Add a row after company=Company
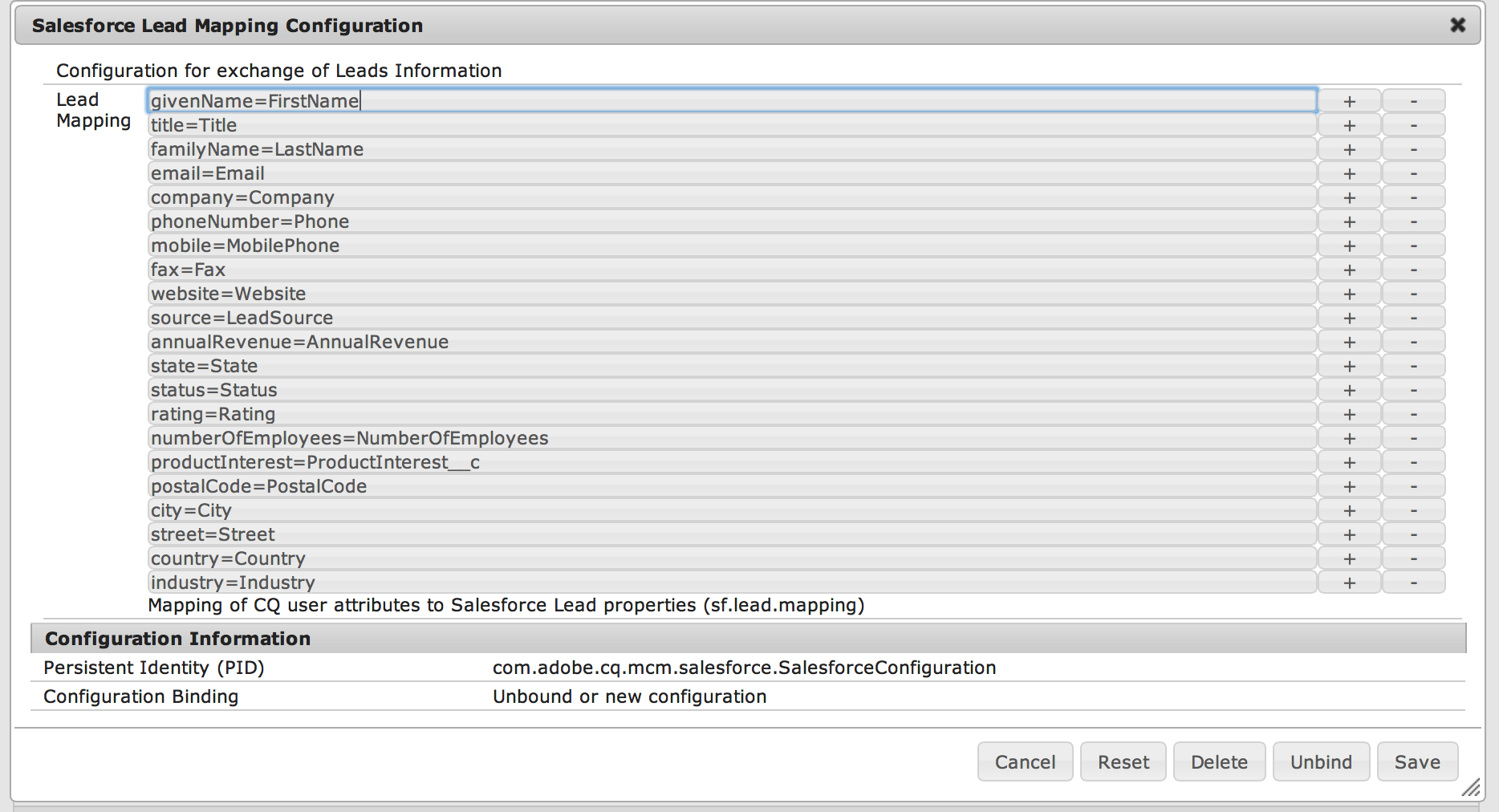This screenshot has width=1499, height=812. [1350, 197]
